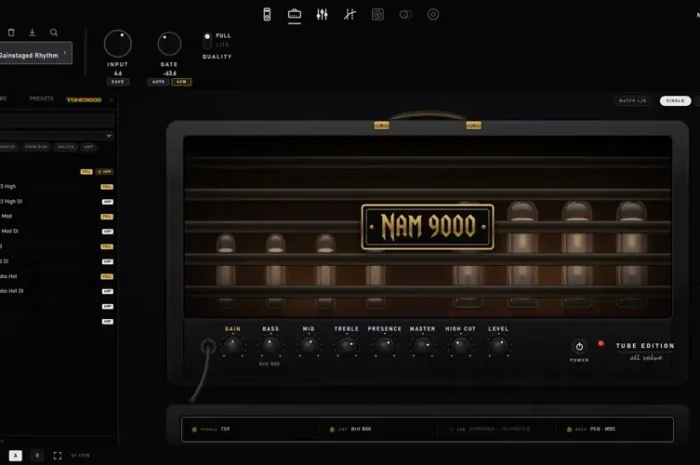
Task: Select the 'Mod DI' model row
Action: point(57,231)
